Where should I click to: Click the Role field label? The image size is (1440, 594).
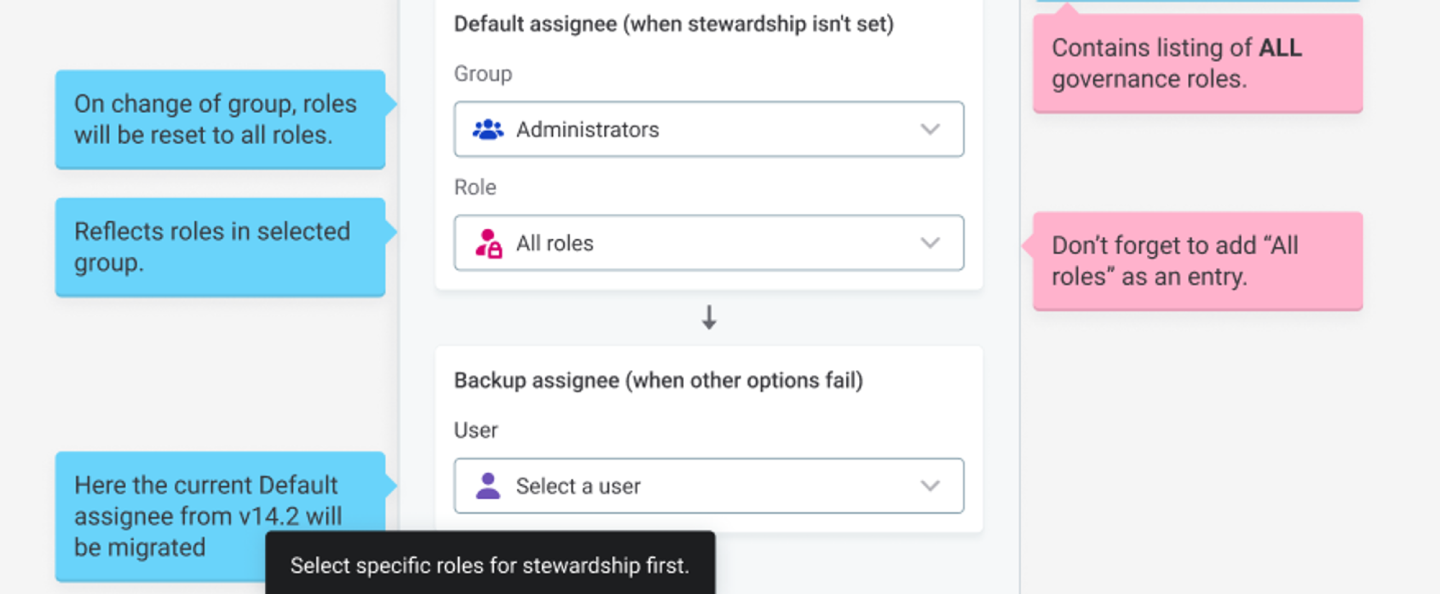tap(475, 187)
